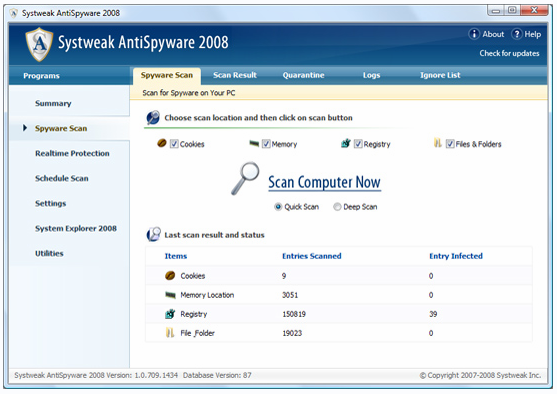The image size is (557, 394).
Task: Click the Cookies entries scanned value 9
Action: [x=284, y=276]
